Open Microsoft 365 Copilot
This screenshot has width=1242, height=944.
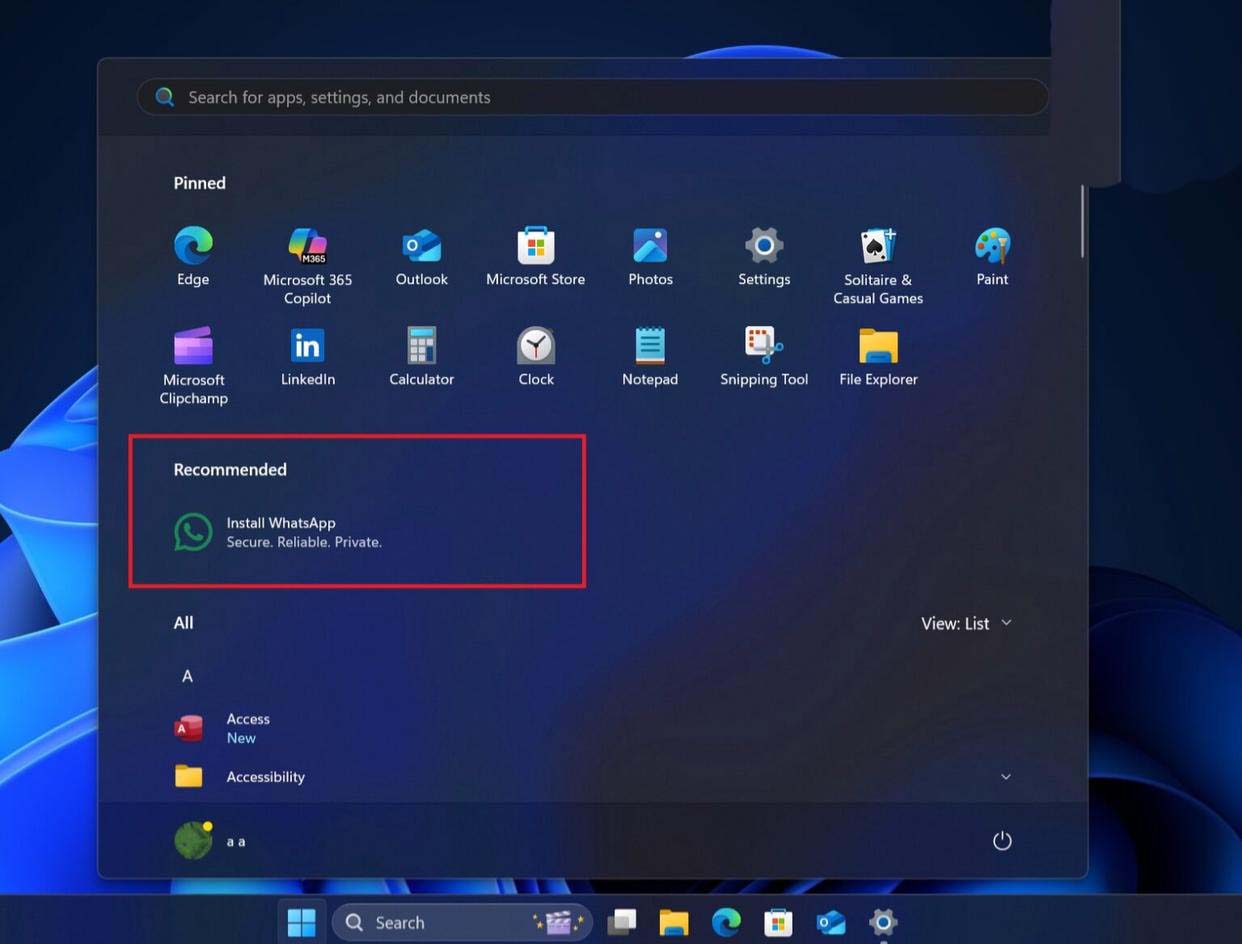click(307, 258)
